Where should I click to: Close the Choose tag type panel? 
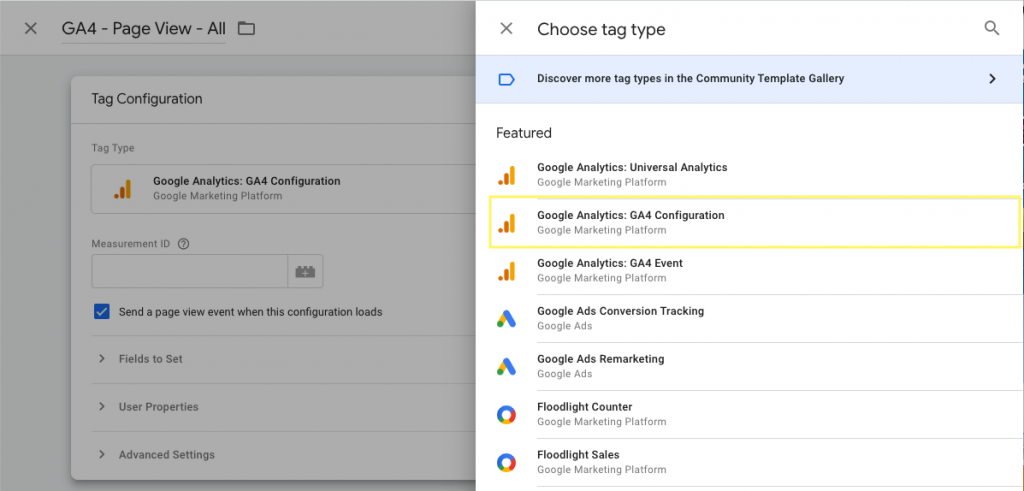506,29
